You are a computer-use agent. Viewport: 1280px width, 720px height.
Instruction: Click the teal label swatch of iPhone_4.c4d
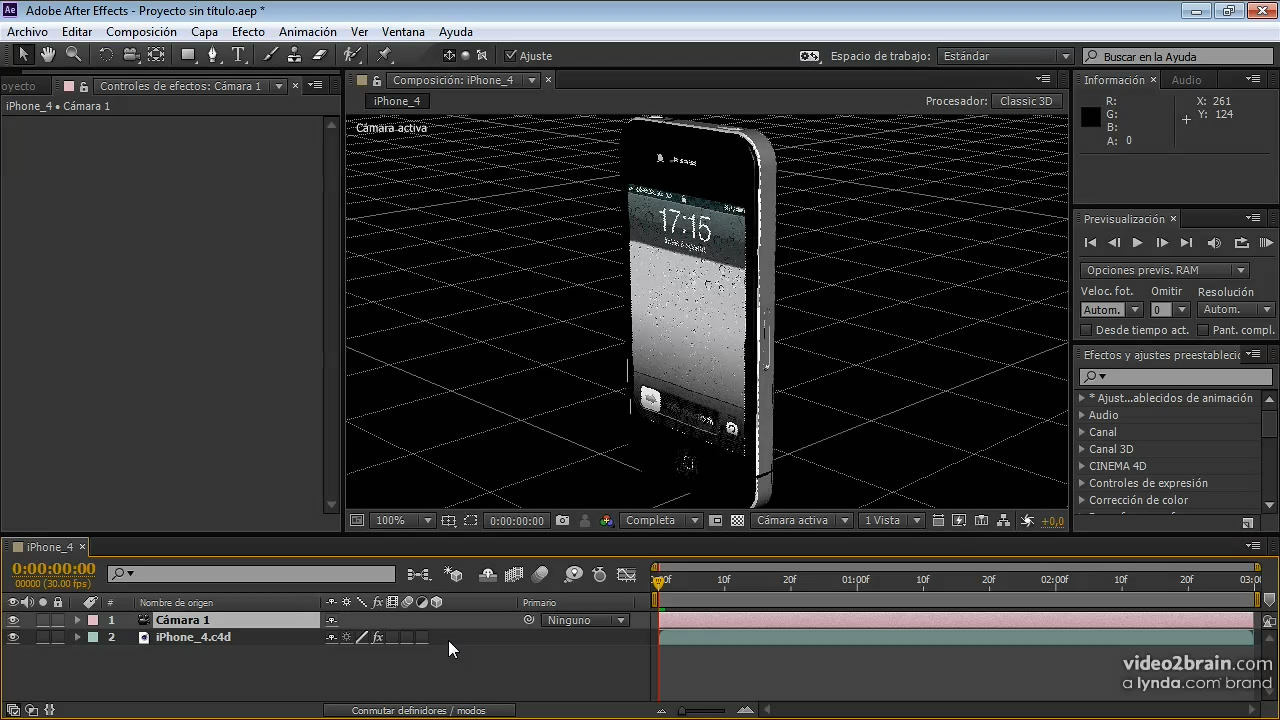[x=93, y=637]
